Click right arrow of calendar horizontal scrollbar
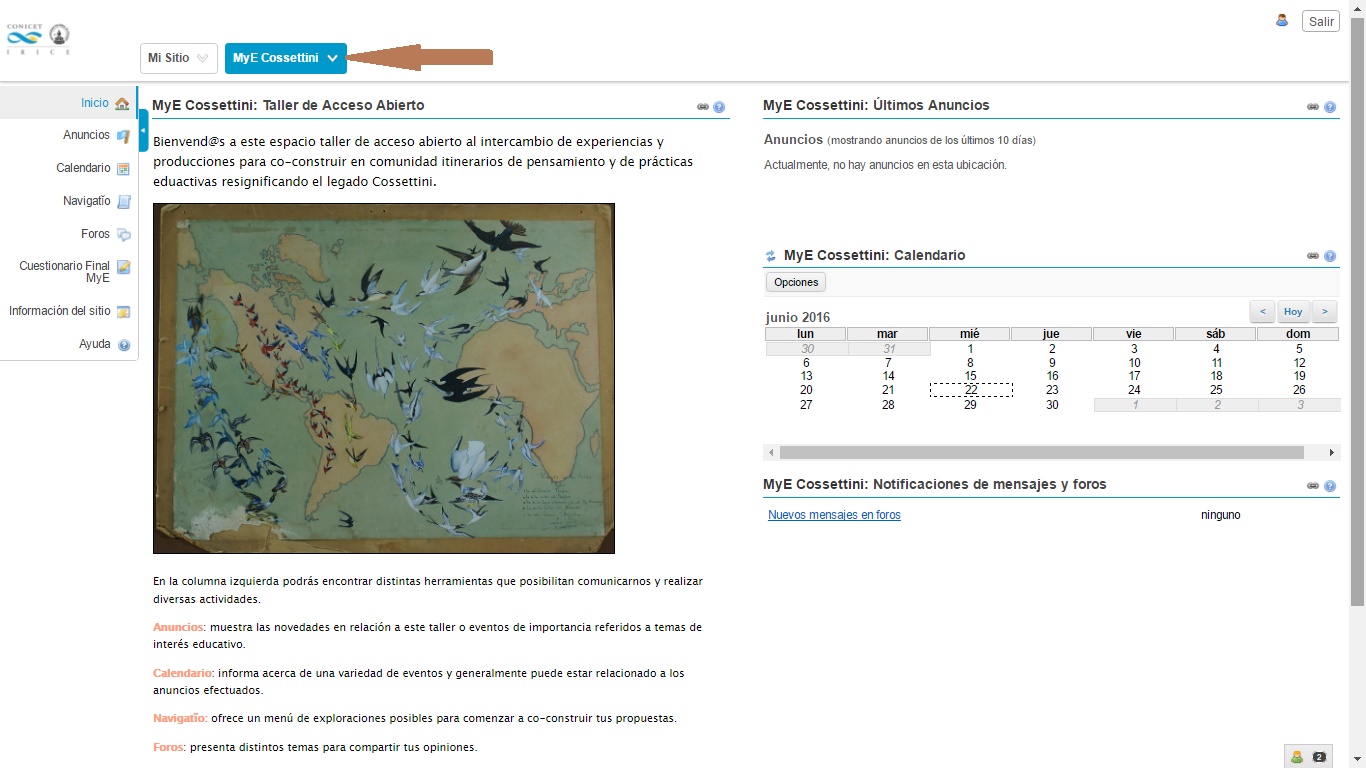1366x768 pixels. pyautogui.click(x=1332, y=453)
